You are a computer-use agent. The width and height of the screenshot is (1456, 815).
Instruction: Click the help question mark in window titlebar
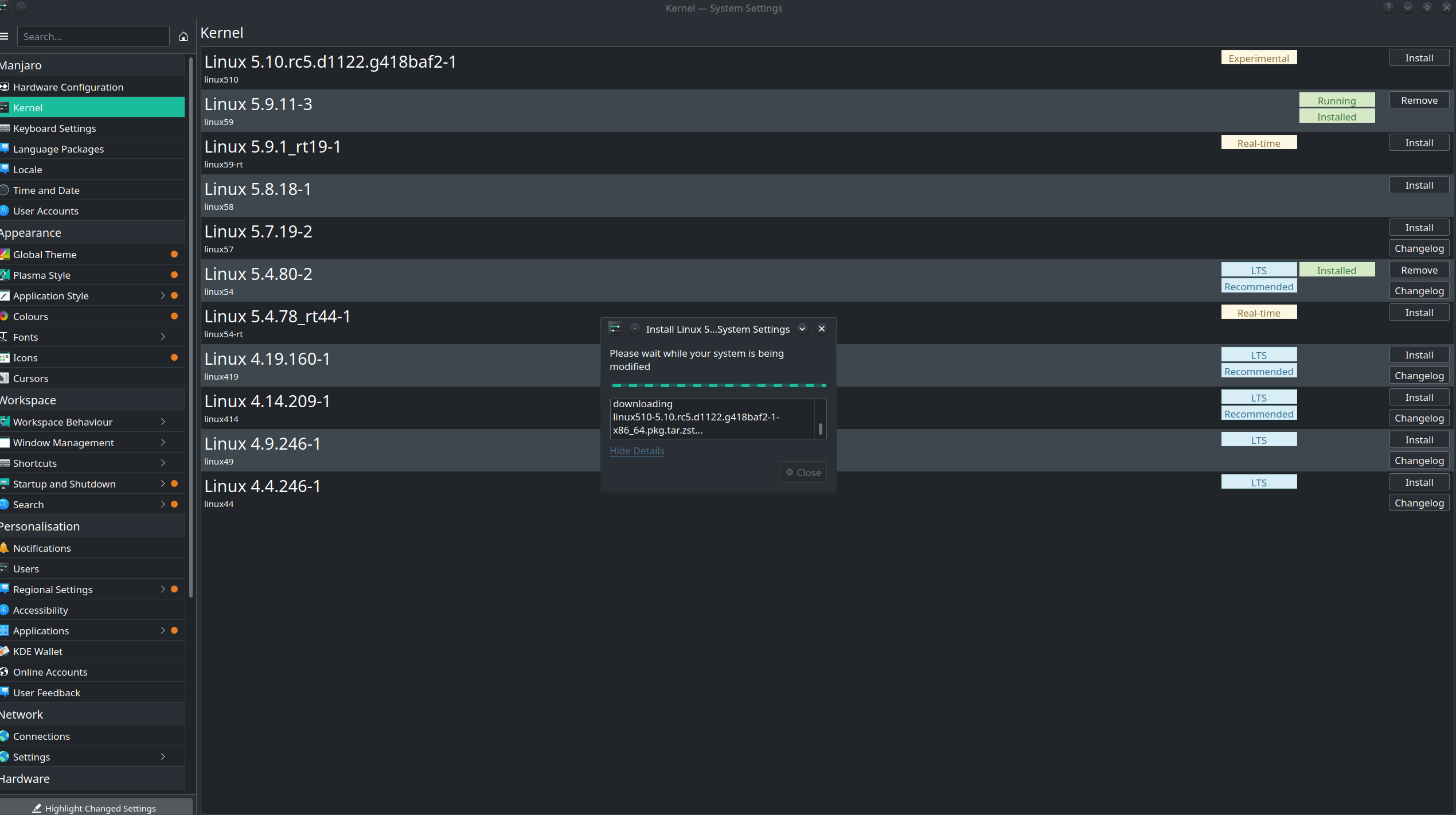point(1388,7)
